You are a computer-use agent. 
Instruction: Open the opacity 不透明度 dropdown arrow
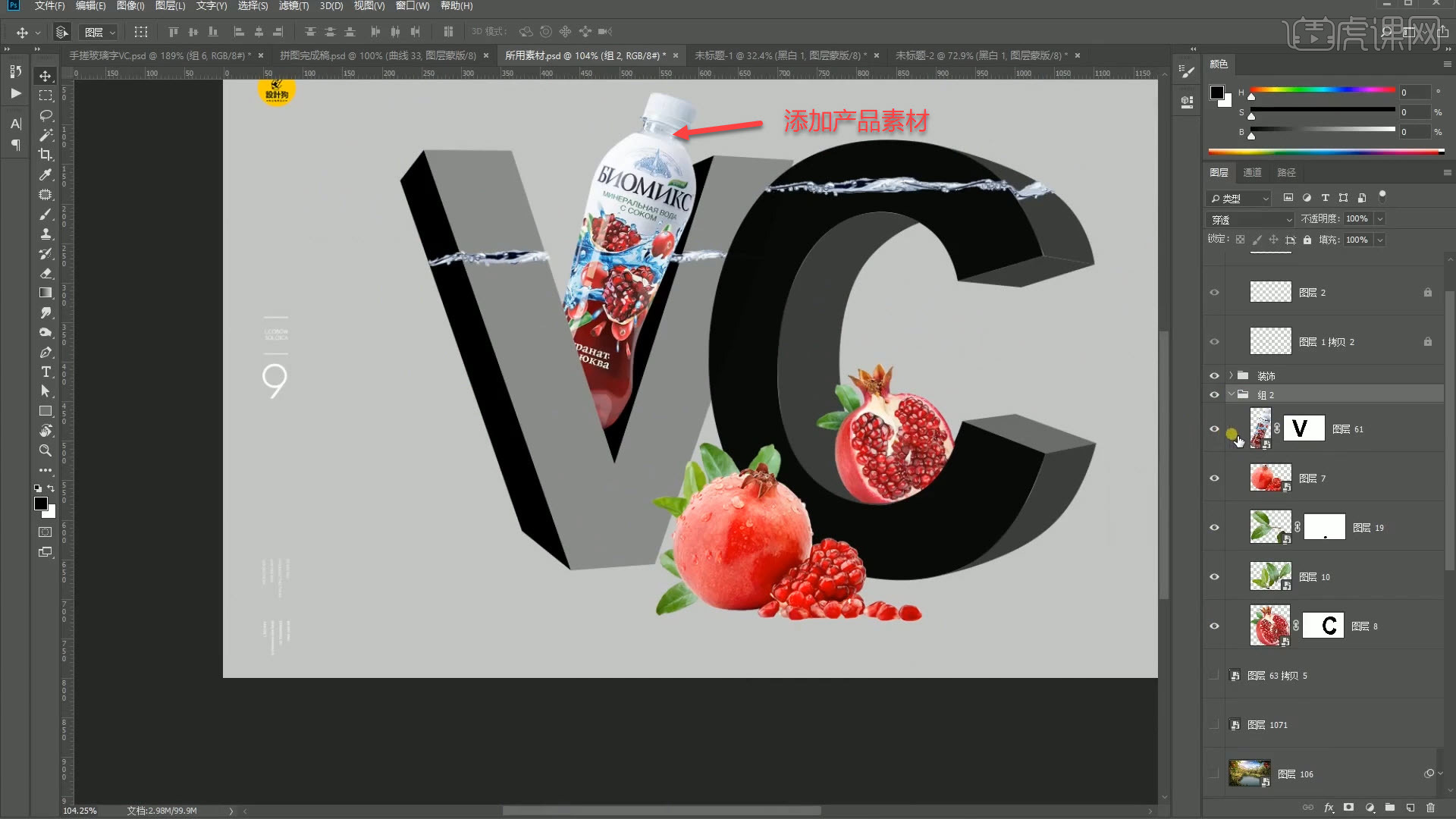tap(1380, 219)
